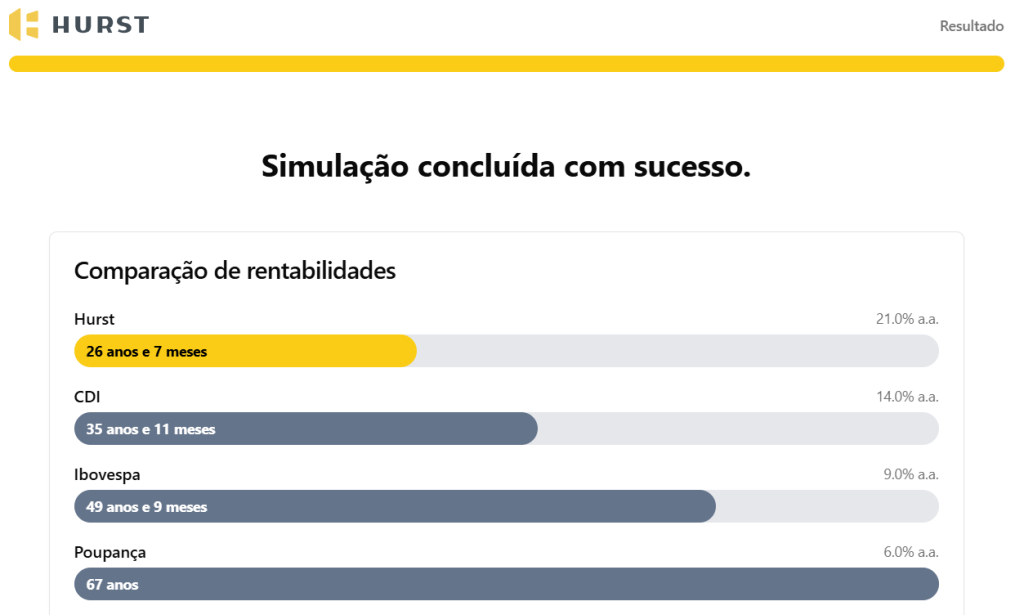Click the Ibovespa row label
Viewport: 1024px width, 615px height.
pyautogui.click(x=107, y=475)
